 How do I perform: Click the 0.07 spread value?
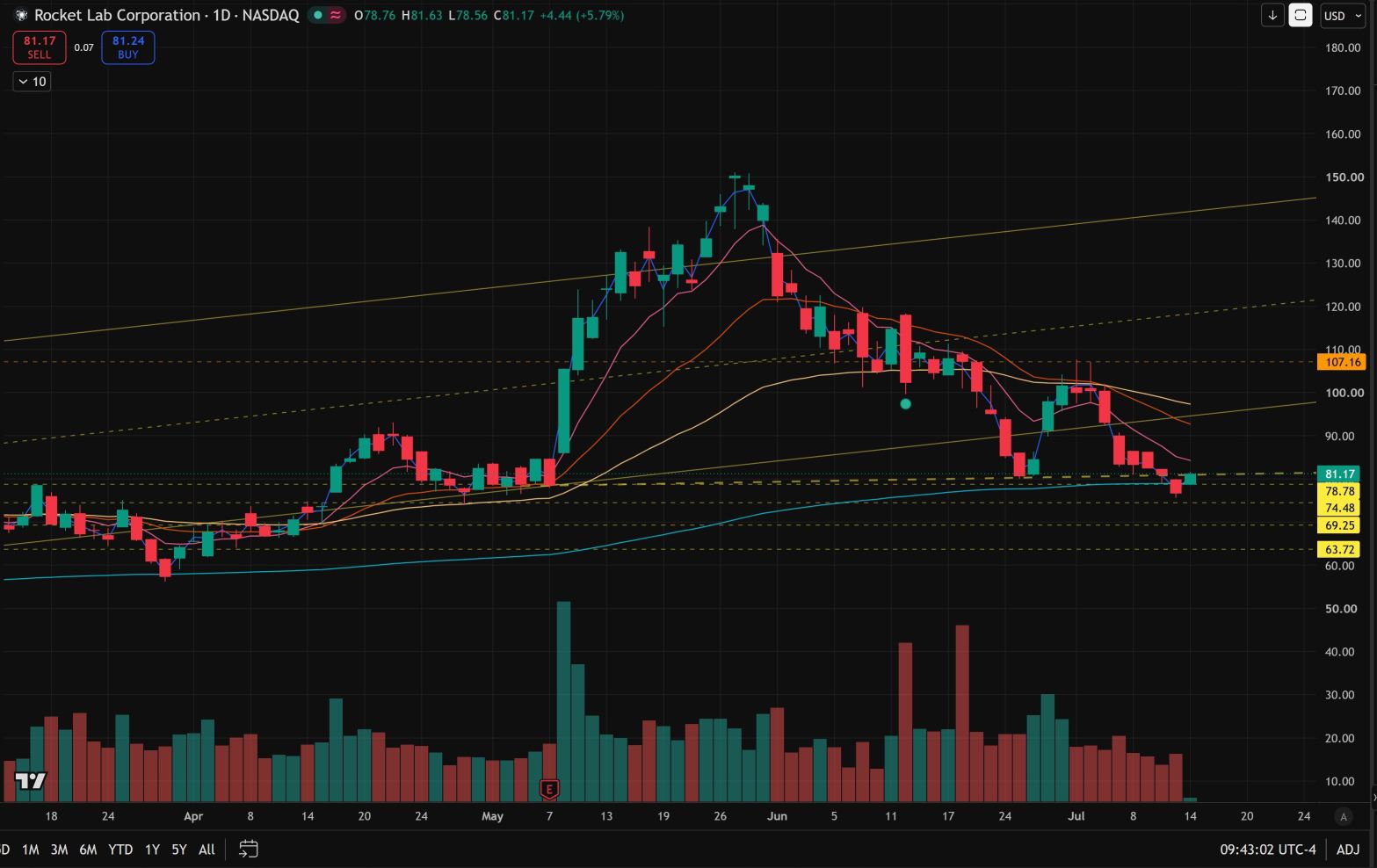pyautogui.click(x=83, y=47)
